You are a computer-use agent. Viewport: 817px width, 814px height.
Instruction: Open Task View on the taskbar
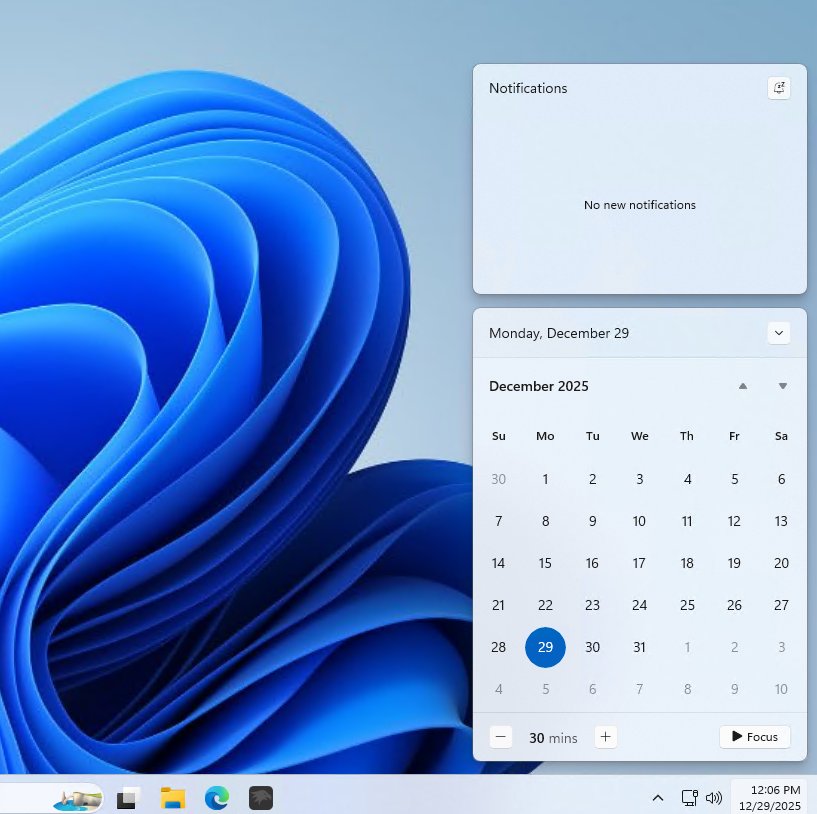[128, 797]
